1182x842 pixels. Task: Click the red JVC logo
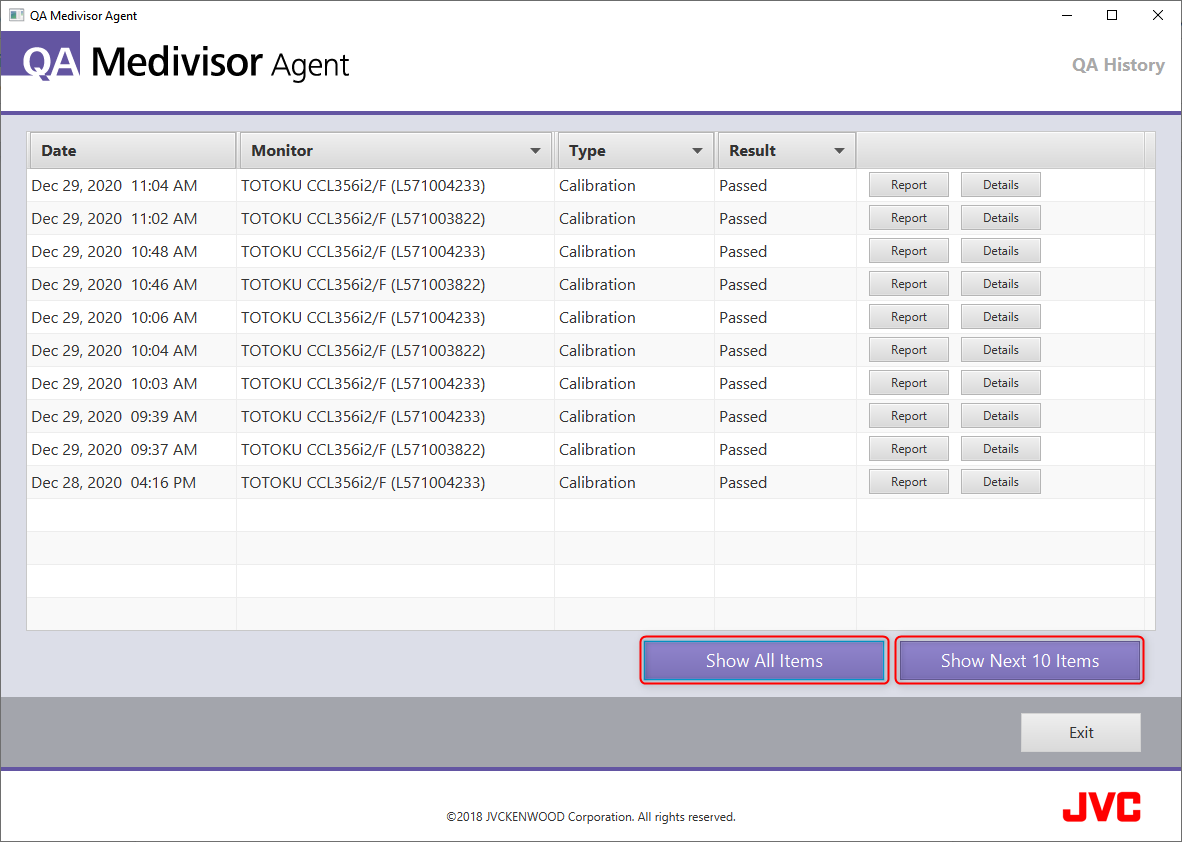coord(1101,807)
